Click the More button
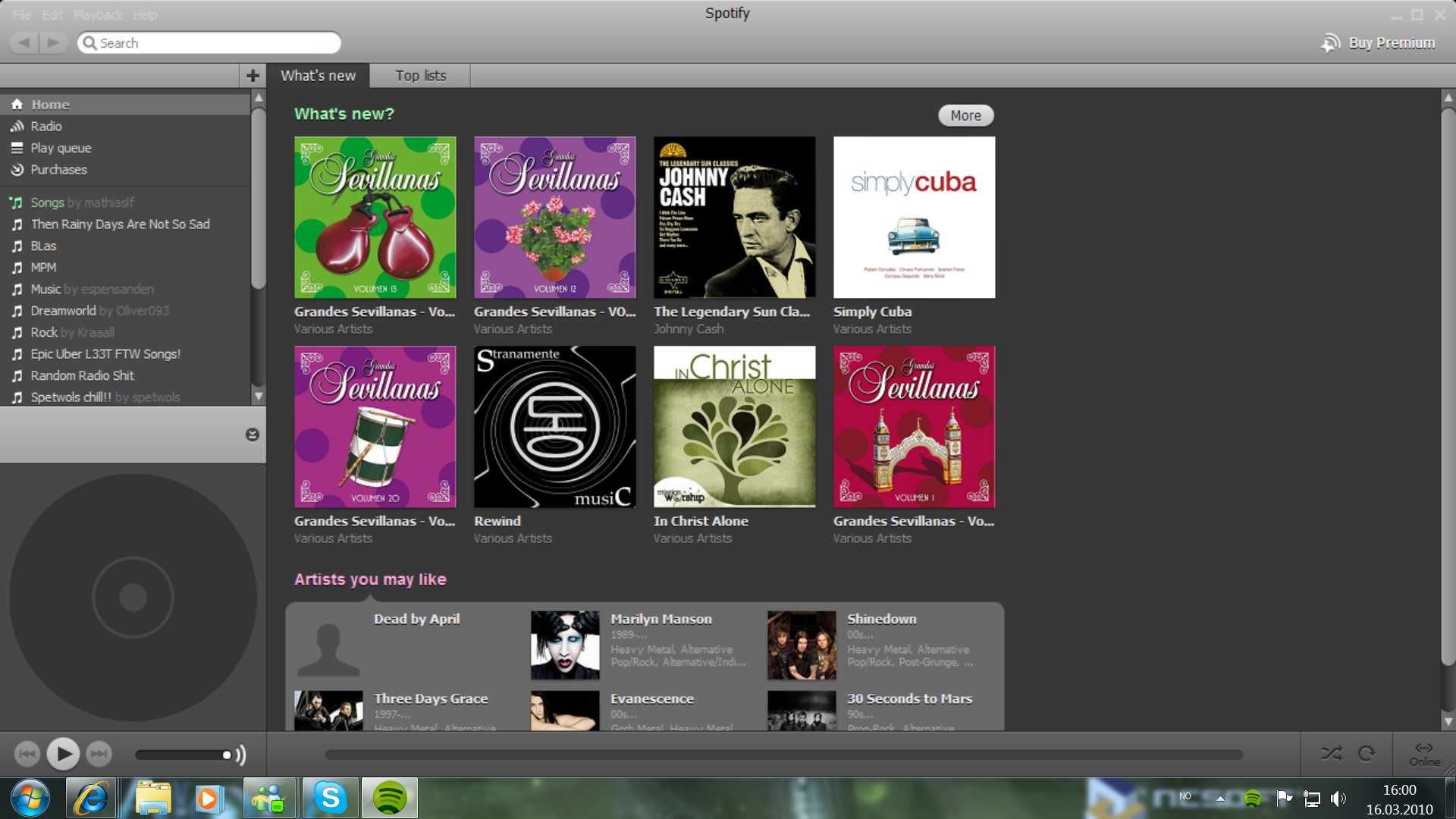The height and width of the screenshot is (819, 1456). pyautogui.click(x=966, y=115)
